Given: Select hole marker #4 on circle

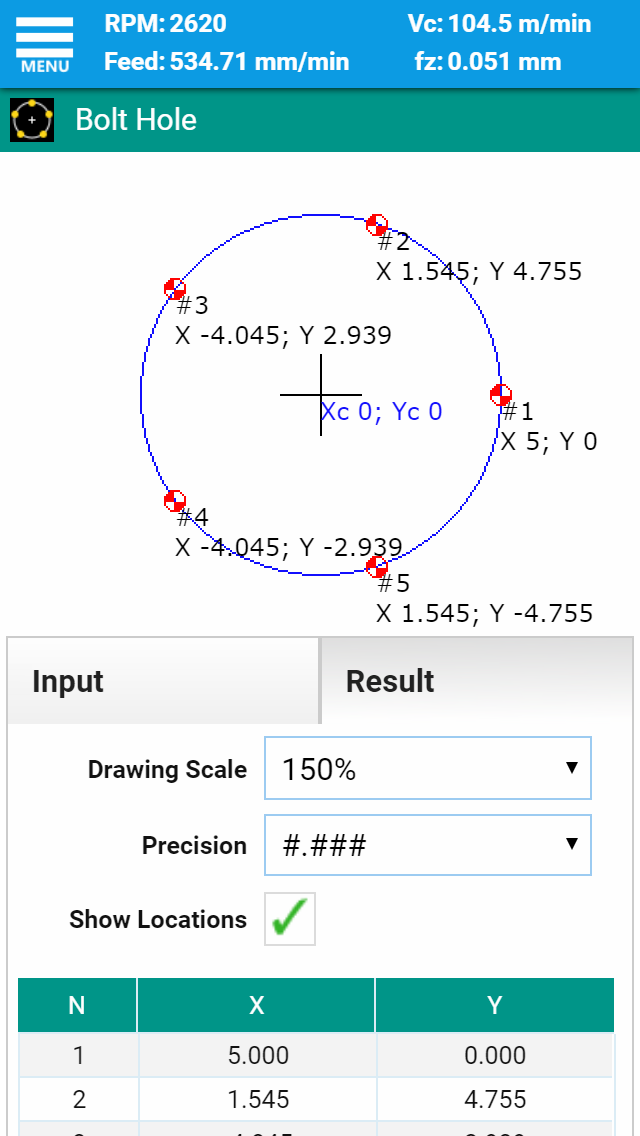Looking at the screenshot, I should coord(175,501).
